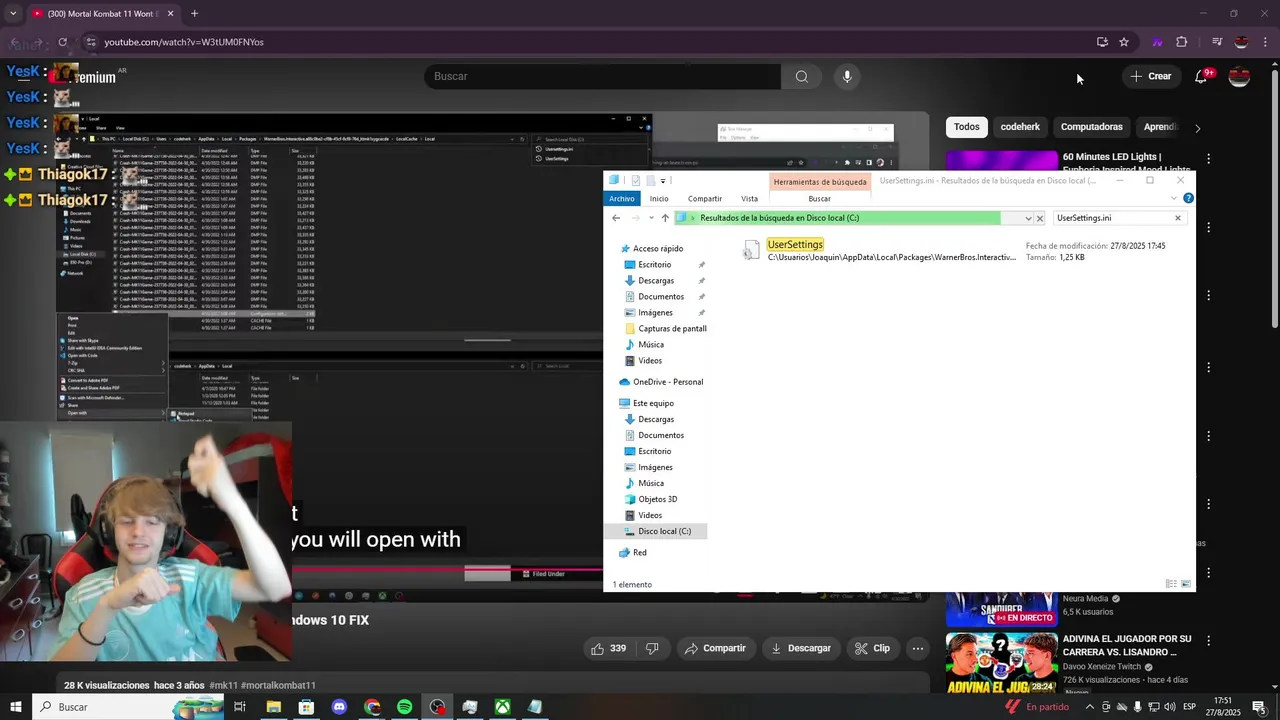
Task: Open Descargas under Acceso rápido
Action: 656,281
